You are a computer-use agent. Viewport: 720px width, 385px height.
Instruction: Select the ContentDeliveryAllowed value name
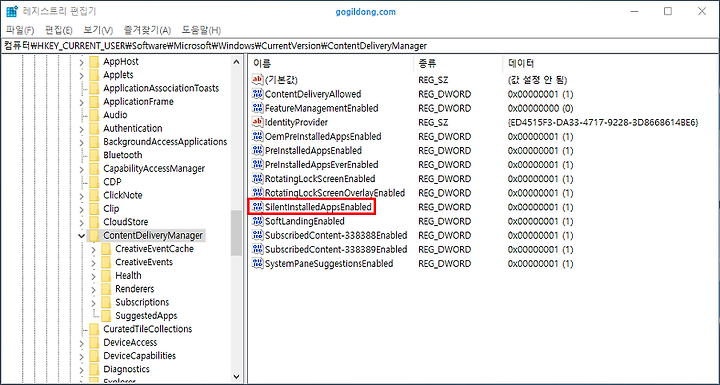pos(313,94)
